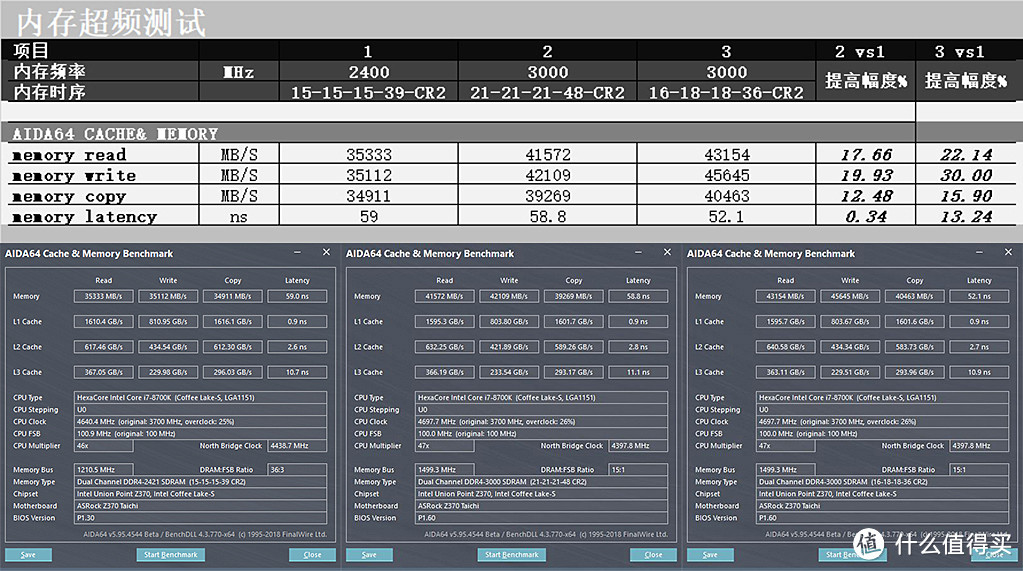Click the 632.25 GB/s L2 read field
1023x571 pixels.
pyautogui.click(x=444, y=347)
